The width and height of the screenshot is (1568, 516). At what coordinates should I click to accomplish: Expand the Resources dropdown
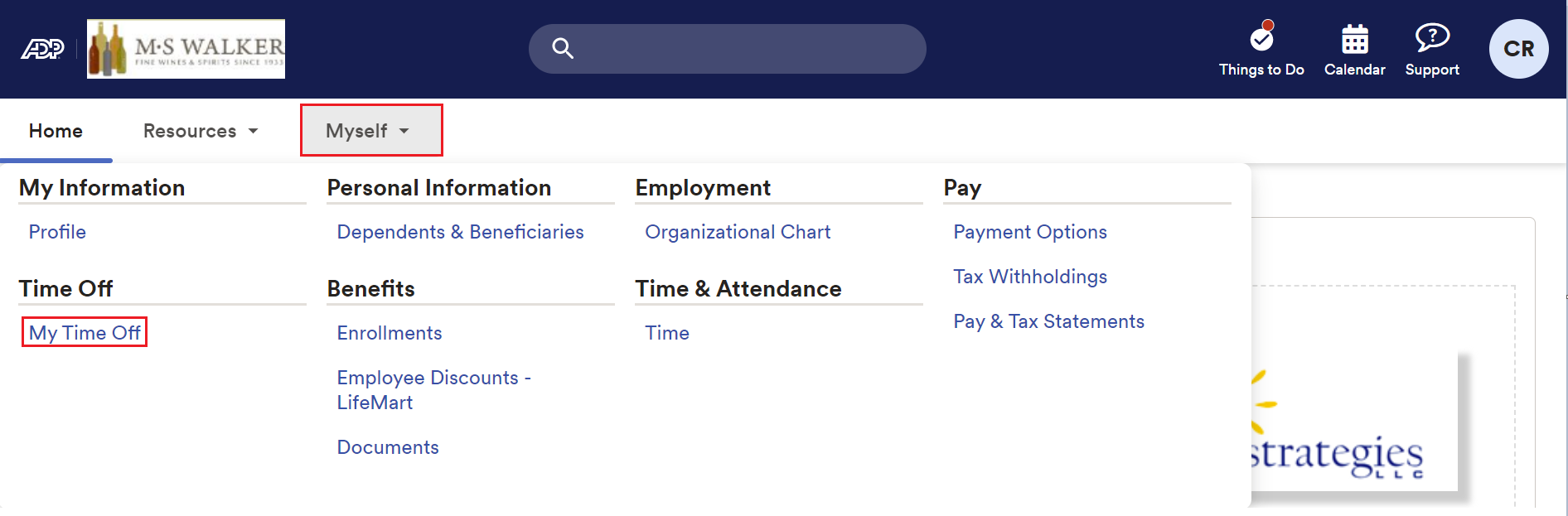200,130
